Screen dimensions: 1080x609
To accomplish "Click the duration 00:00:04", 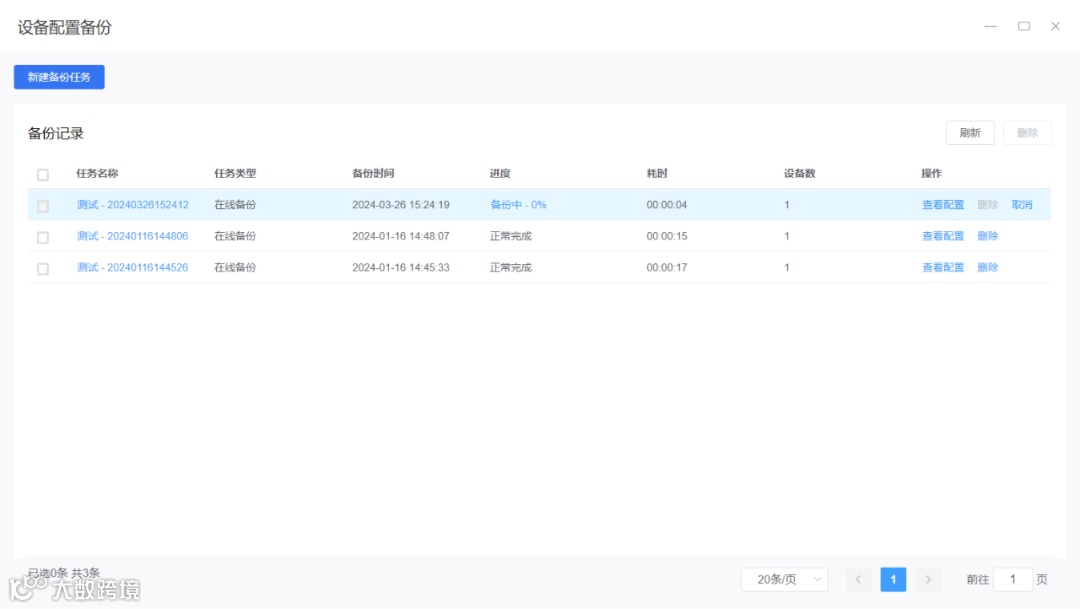I will pos(667,205).
